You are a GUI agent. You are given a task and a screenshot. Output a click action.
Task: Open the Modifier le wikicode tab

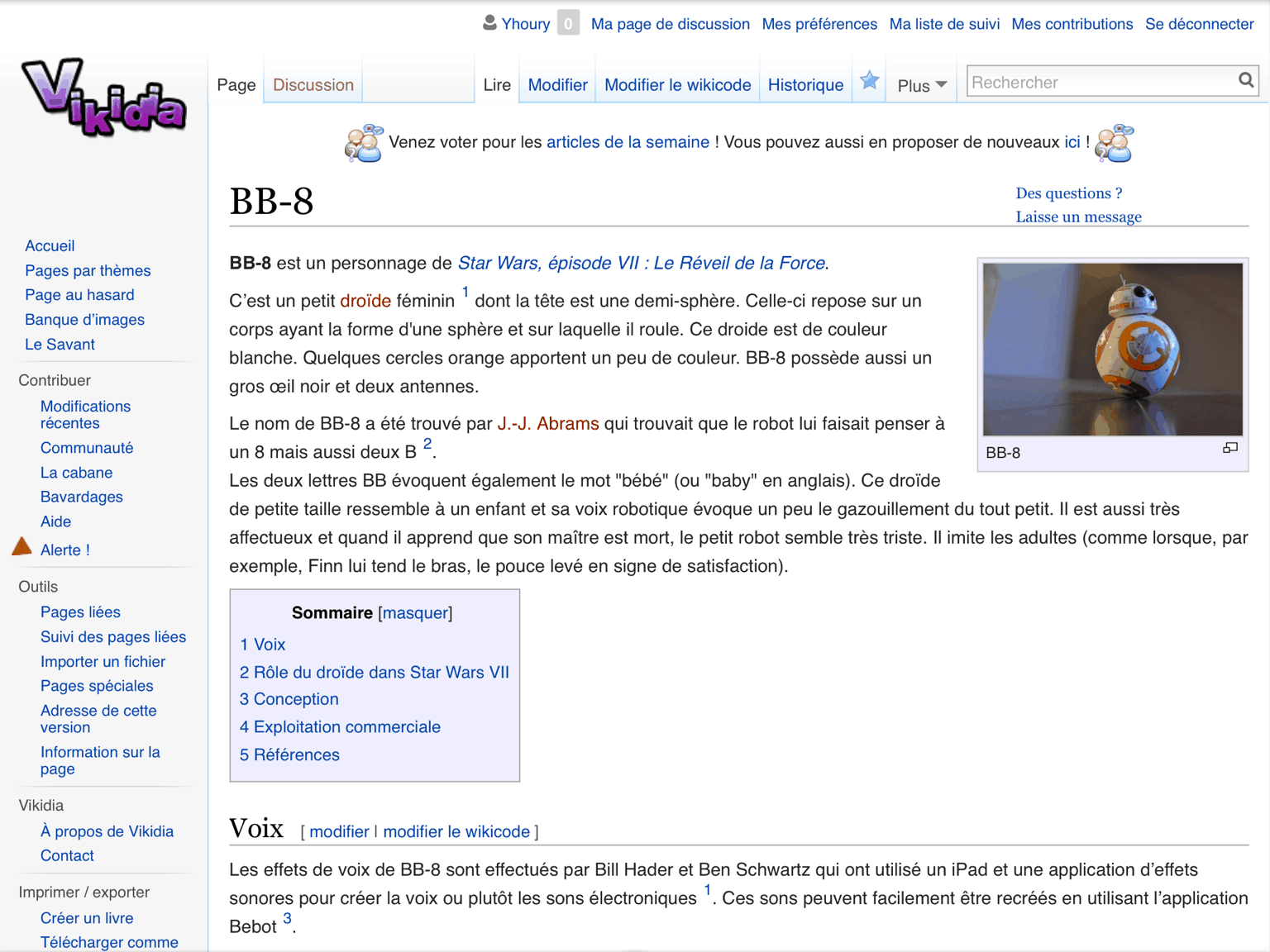[x=677, y=85]
